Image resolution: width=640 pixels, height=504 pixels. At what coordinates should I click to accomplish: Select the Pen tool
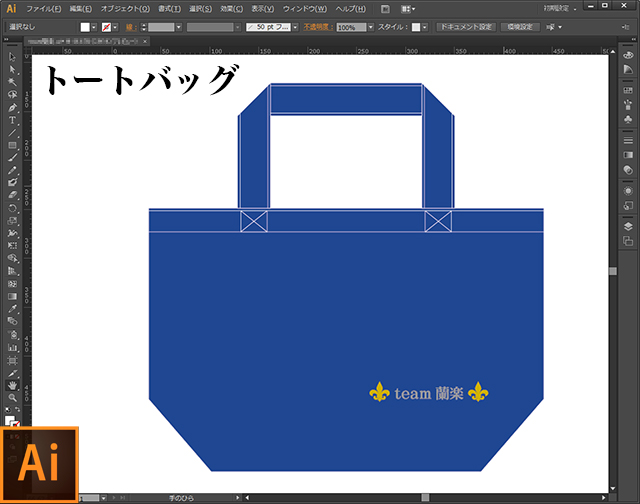(12, 108)
